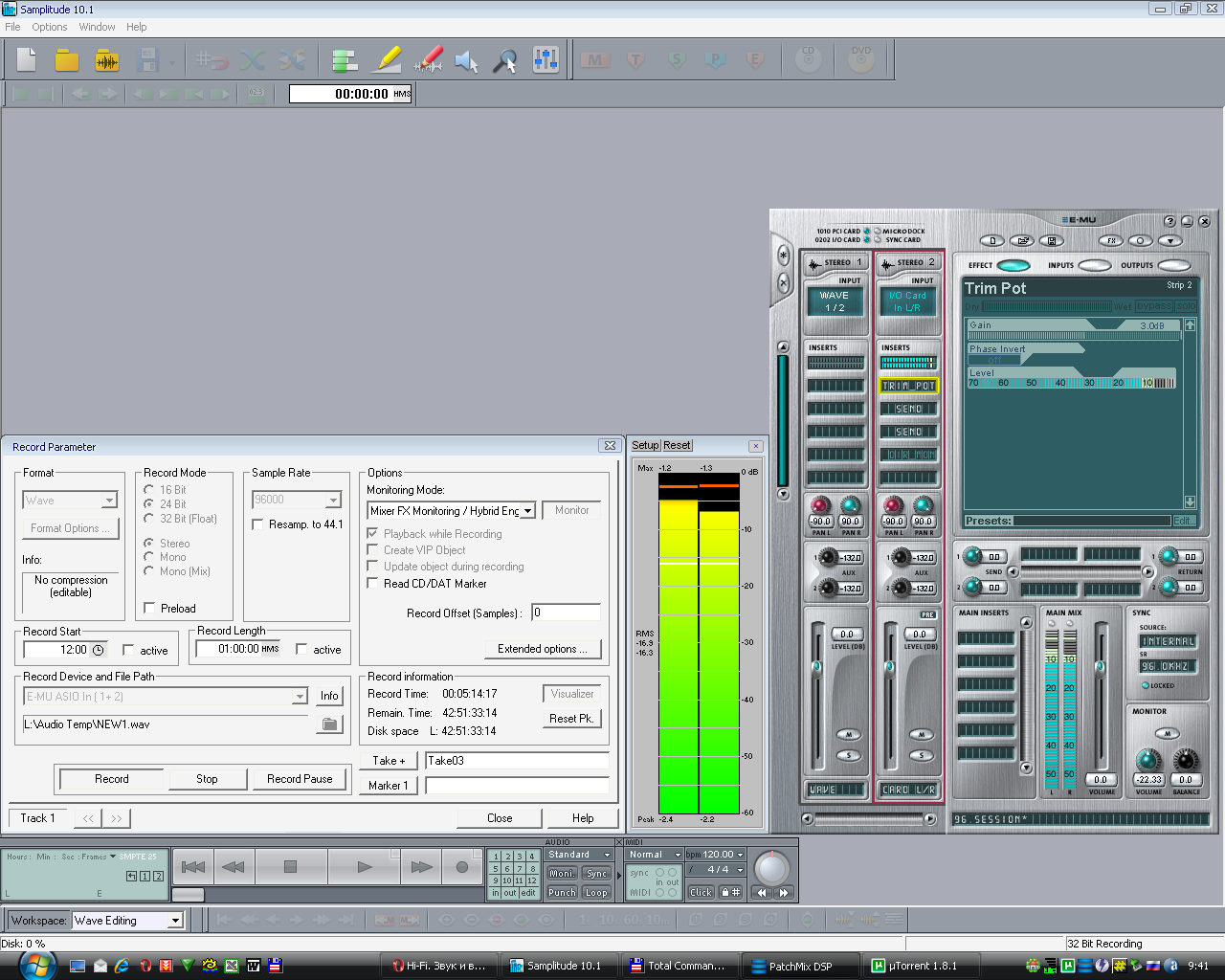
Task: Open the Options menu
Action: coord(49,27)
